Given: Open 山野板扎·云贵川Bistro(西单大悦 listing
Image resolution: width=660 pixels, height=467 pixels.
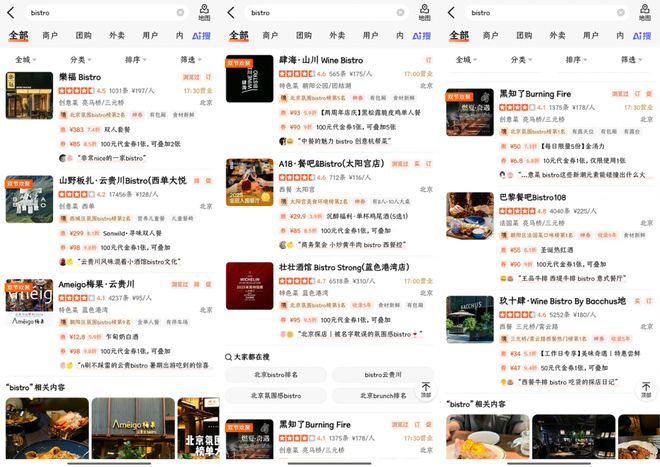Looking at the screenshot, I should click(122, 181).
